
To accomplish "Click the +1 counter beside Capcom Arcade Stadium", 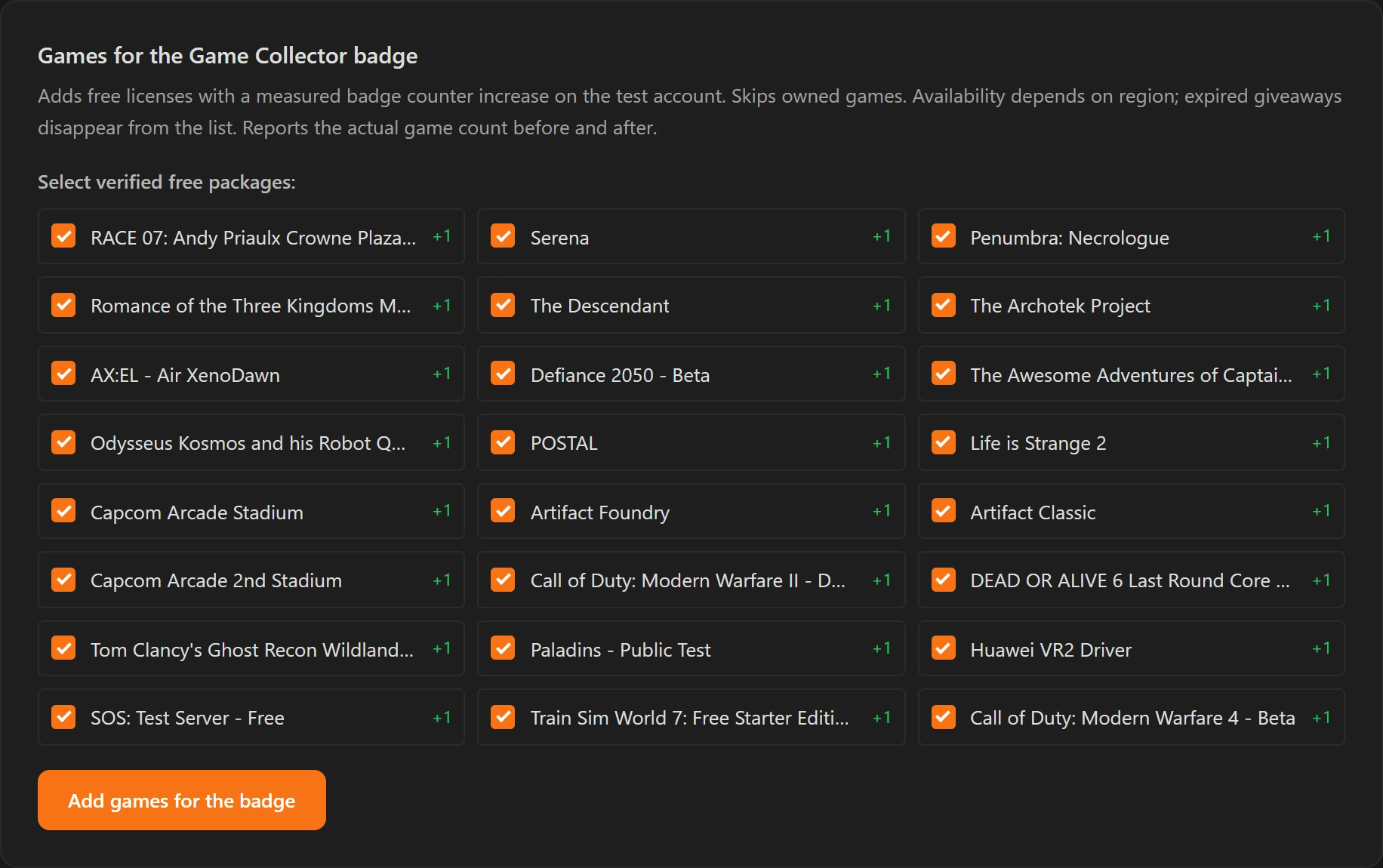I will tap(442, 511).
